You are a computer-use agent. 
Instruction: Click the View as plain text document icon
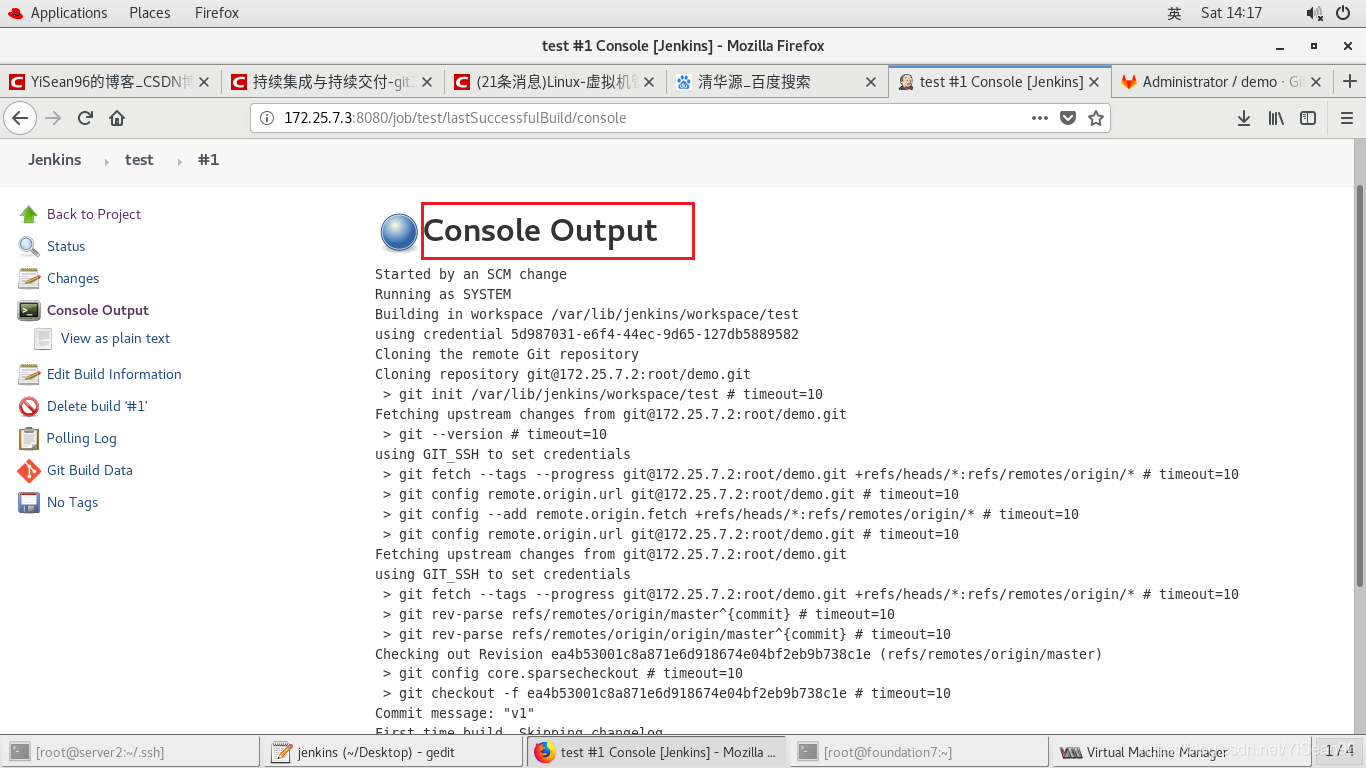pyautogui.click(x=43, y=338)
